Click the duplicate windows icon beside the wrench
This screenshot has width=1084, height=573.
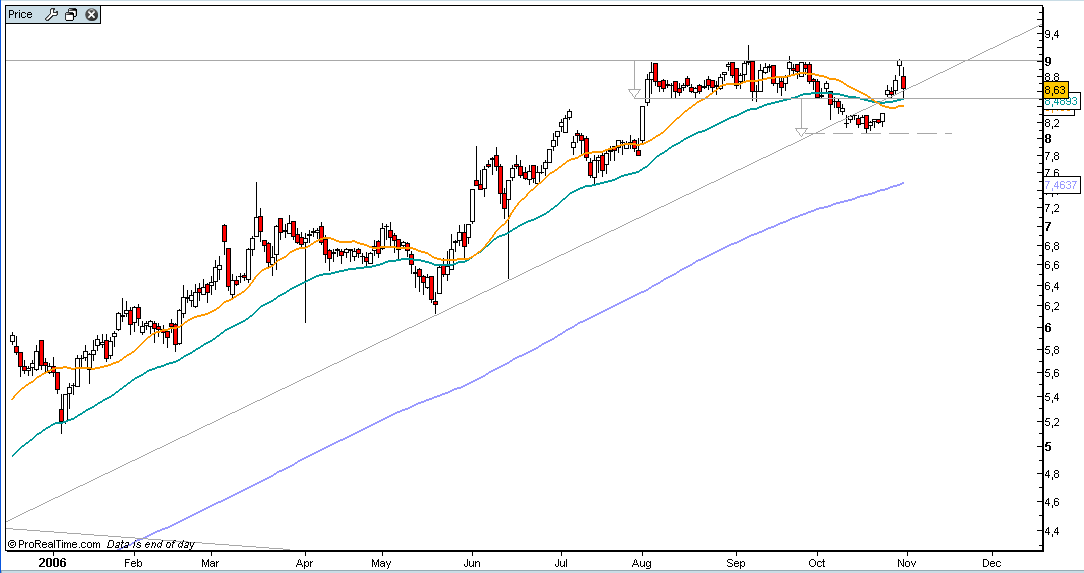tap(71, 15)
